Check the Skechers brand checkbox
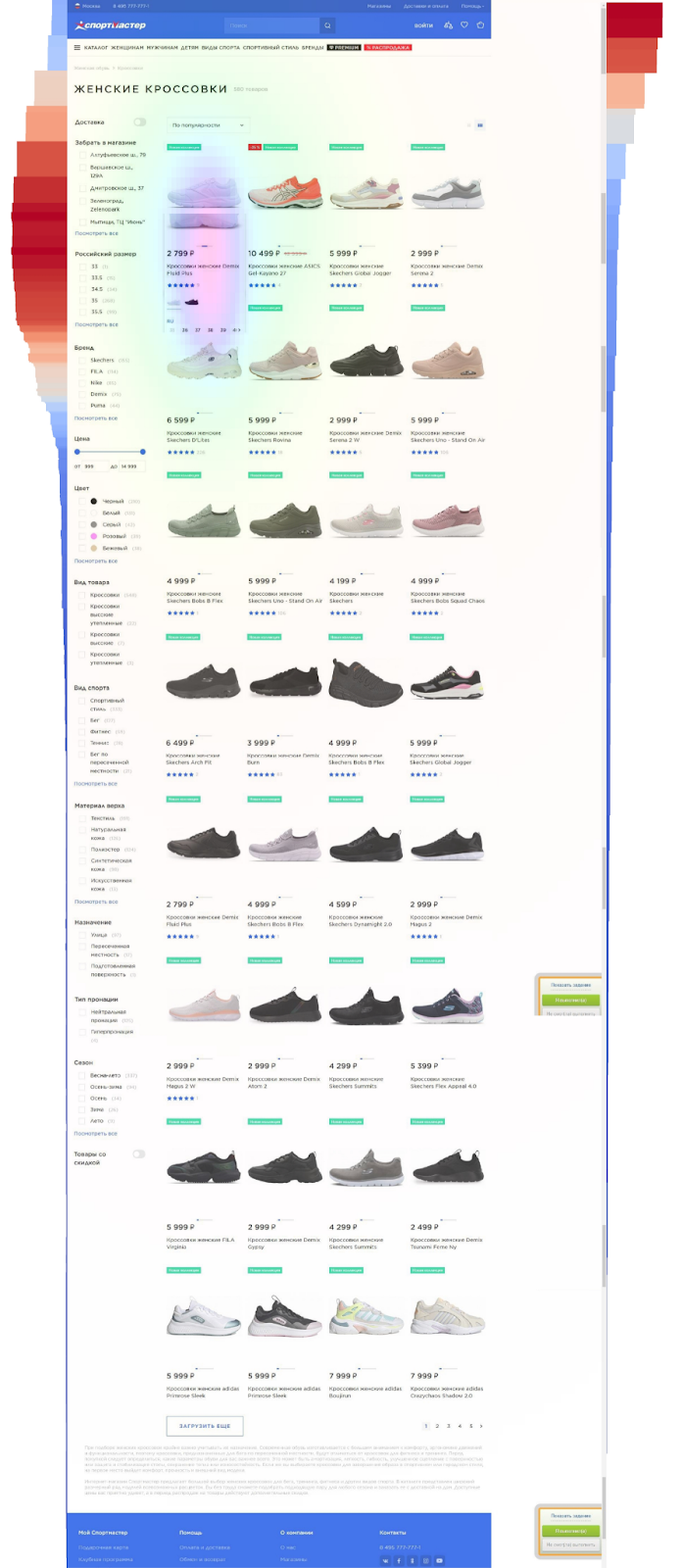Screen dimensions: 683x1568 tap(82, 360)
